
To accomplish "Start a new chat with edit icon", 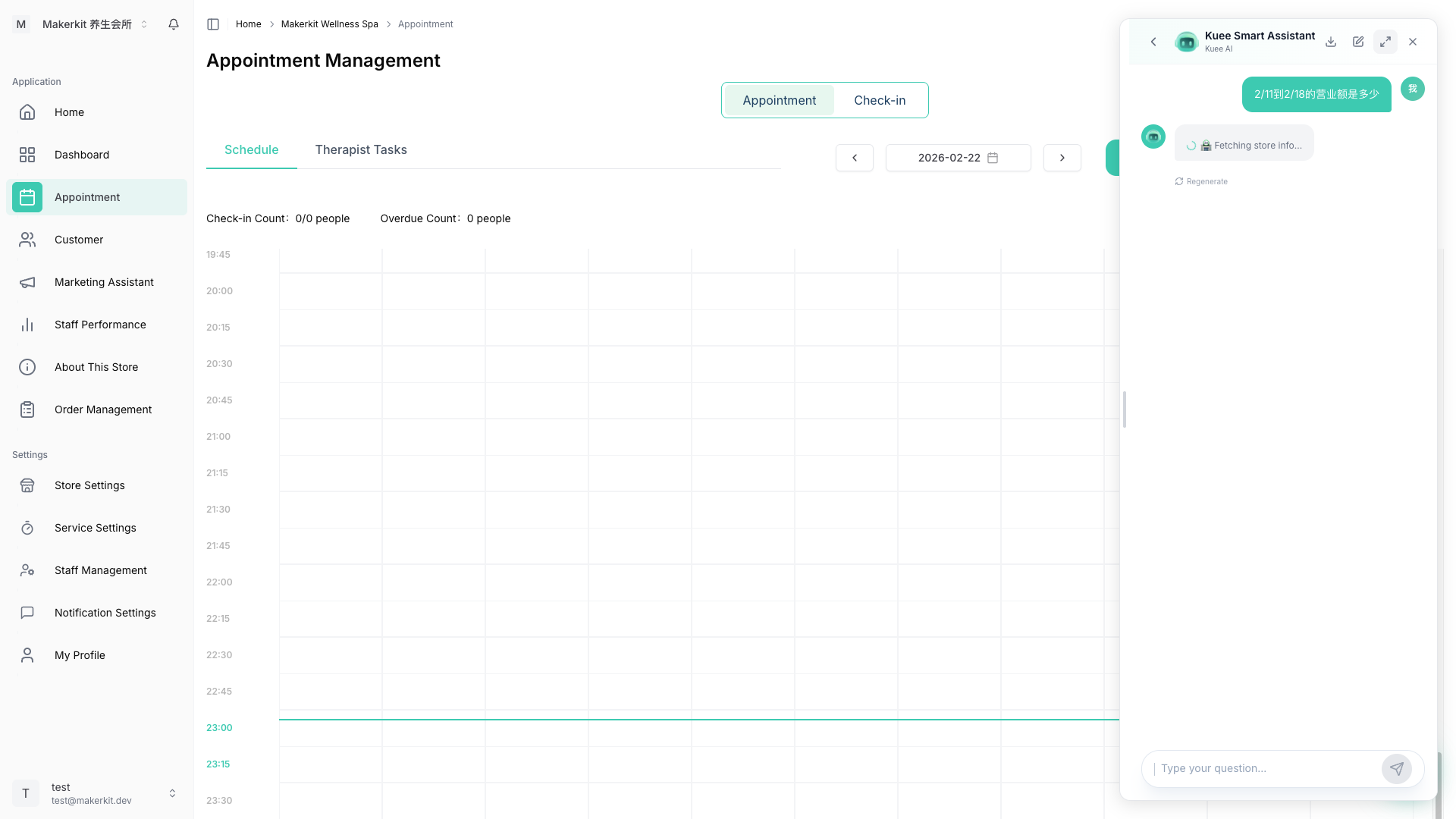I will [1358, 42].
